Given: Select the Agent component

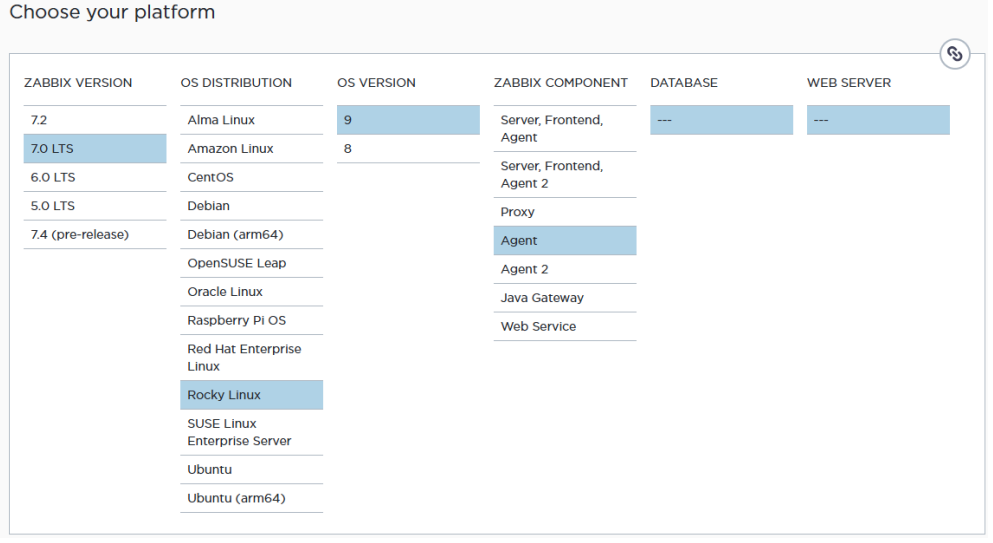Looking at the screenshot, I should pyautogui.click(x=565, y=241).
